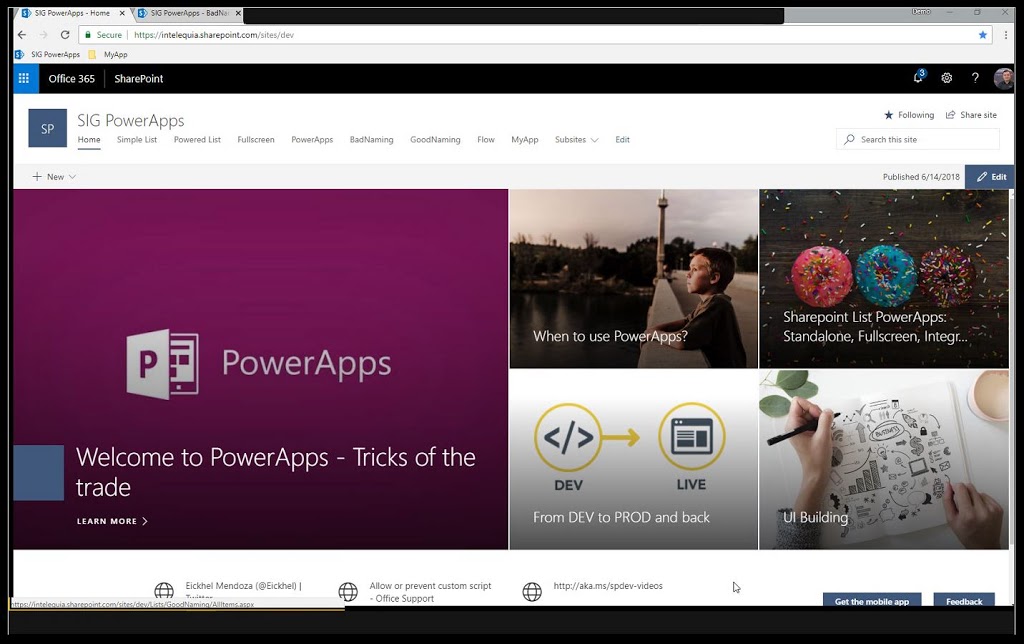
Task: Click in the Search this site box
Action: 918,139
